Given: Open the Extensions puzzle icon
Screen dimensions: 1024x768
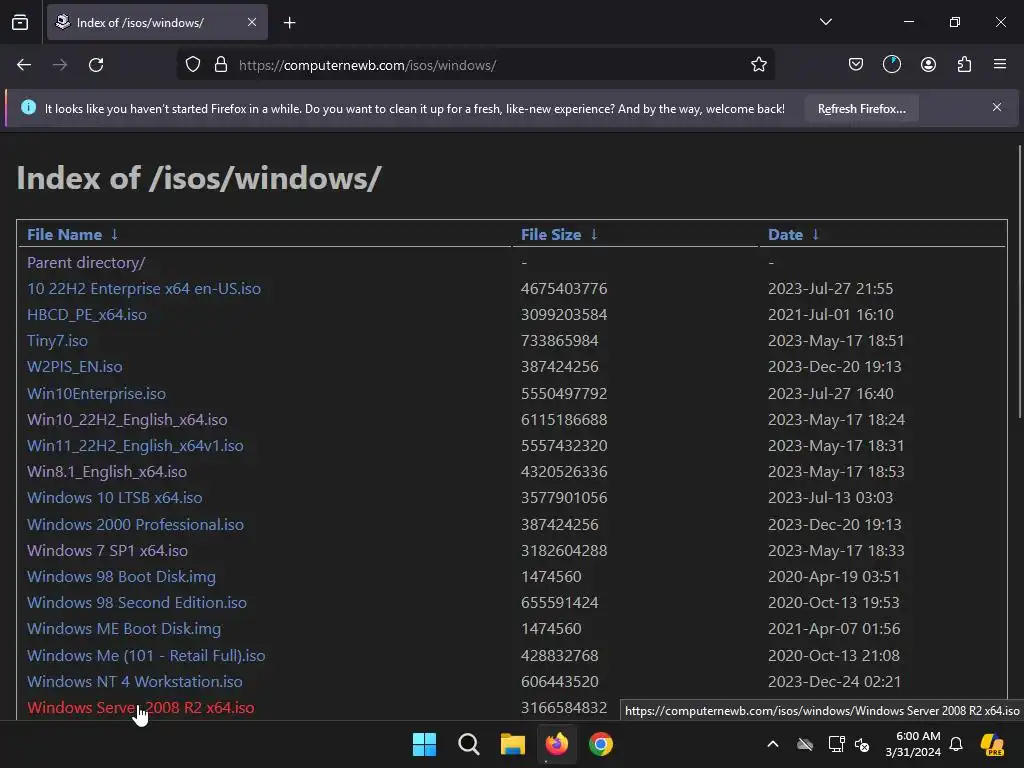Looking at the screenshot, I should [964, 65].
